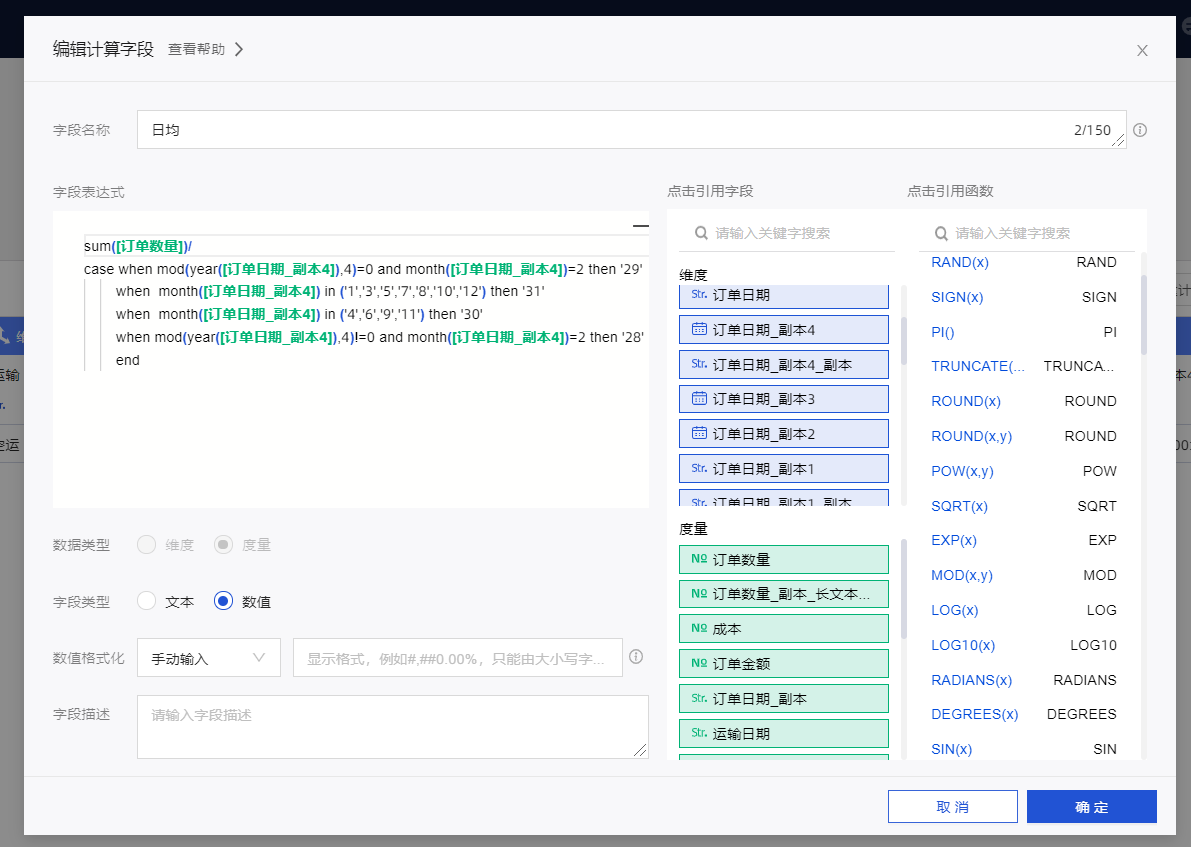Insert the MOD(x,y) function from list
The height and width of the screenshot is (847, 1191).
point(961,575)
